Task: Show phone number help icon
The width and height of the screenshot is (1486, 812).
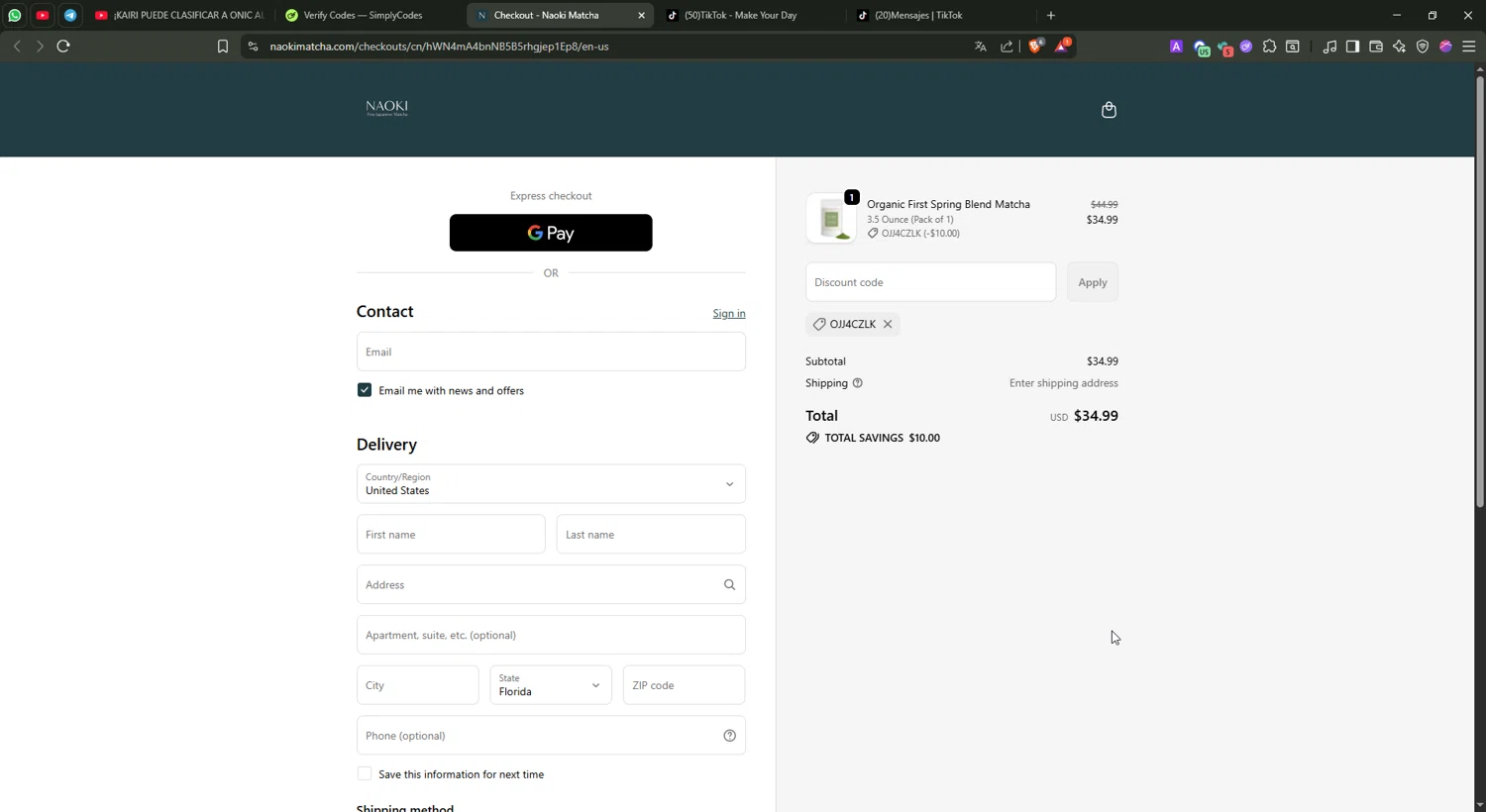Action: 729,736
